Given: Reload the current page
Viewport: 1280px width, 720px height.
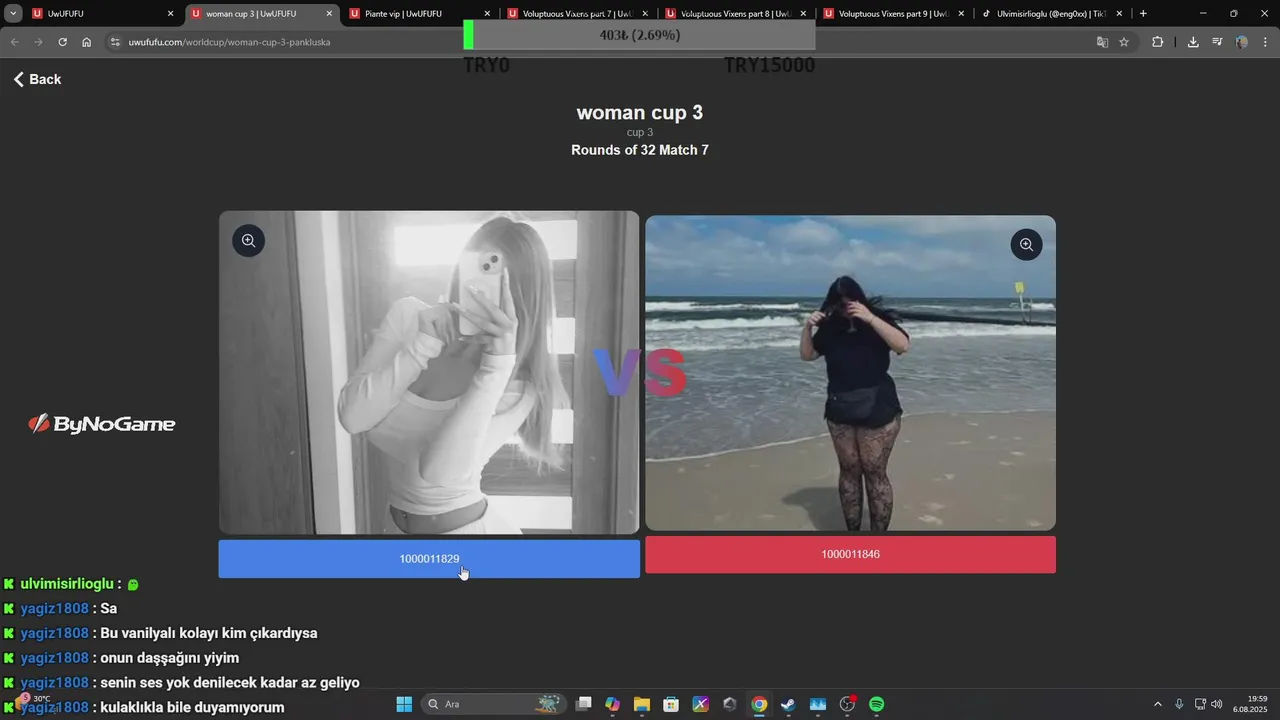Looking at the screenshot, I should 62,42.
